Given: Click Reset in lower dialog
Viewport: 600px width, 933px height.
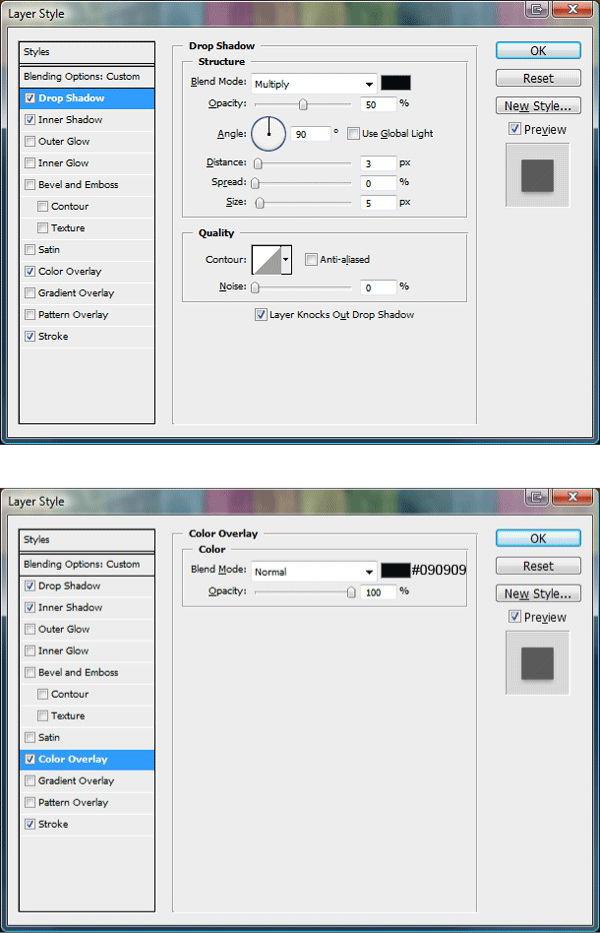Looking at the screenshot, I should [538, 566].
